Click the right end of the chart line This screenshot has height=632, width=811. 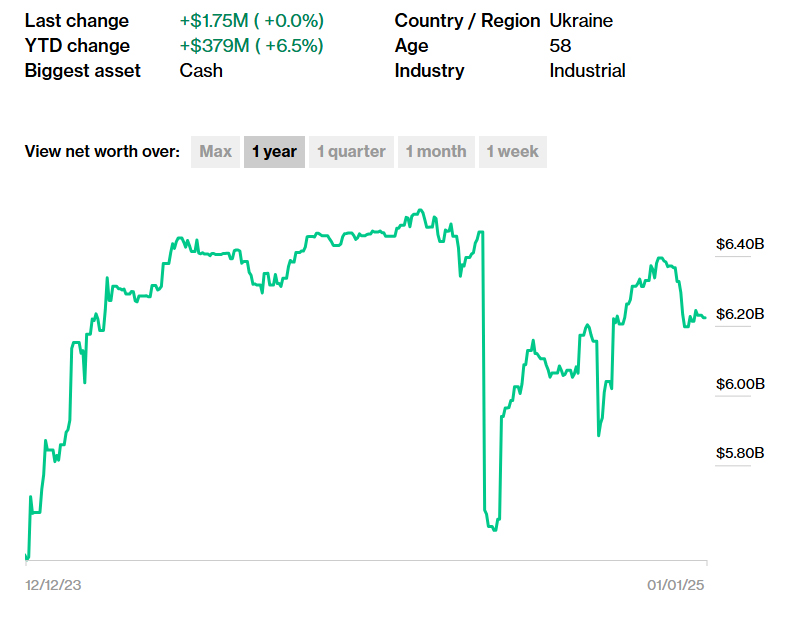pos(705,318)
